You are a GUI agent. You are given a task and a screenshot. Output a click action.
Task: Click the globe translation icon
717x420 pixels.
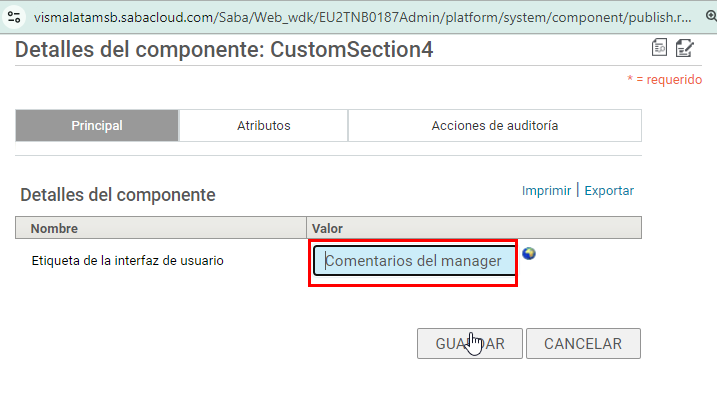click(x=529, y=253)
